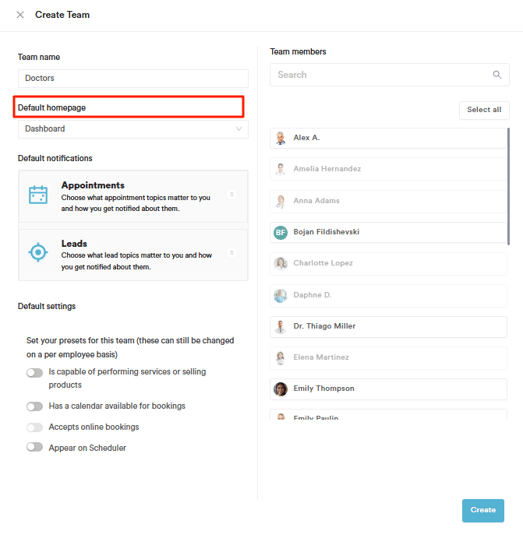Select Bojan Fildishevski's BF avatar
Image resolution: width=523 pixels, height=538 pixels.
click(x=280, y=232)
